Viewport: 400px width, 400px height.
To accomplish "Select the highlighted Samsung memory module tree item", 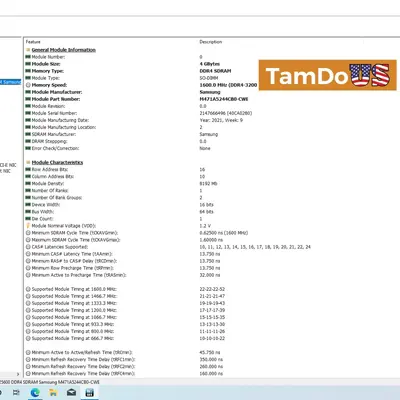I will click(11, 82).
